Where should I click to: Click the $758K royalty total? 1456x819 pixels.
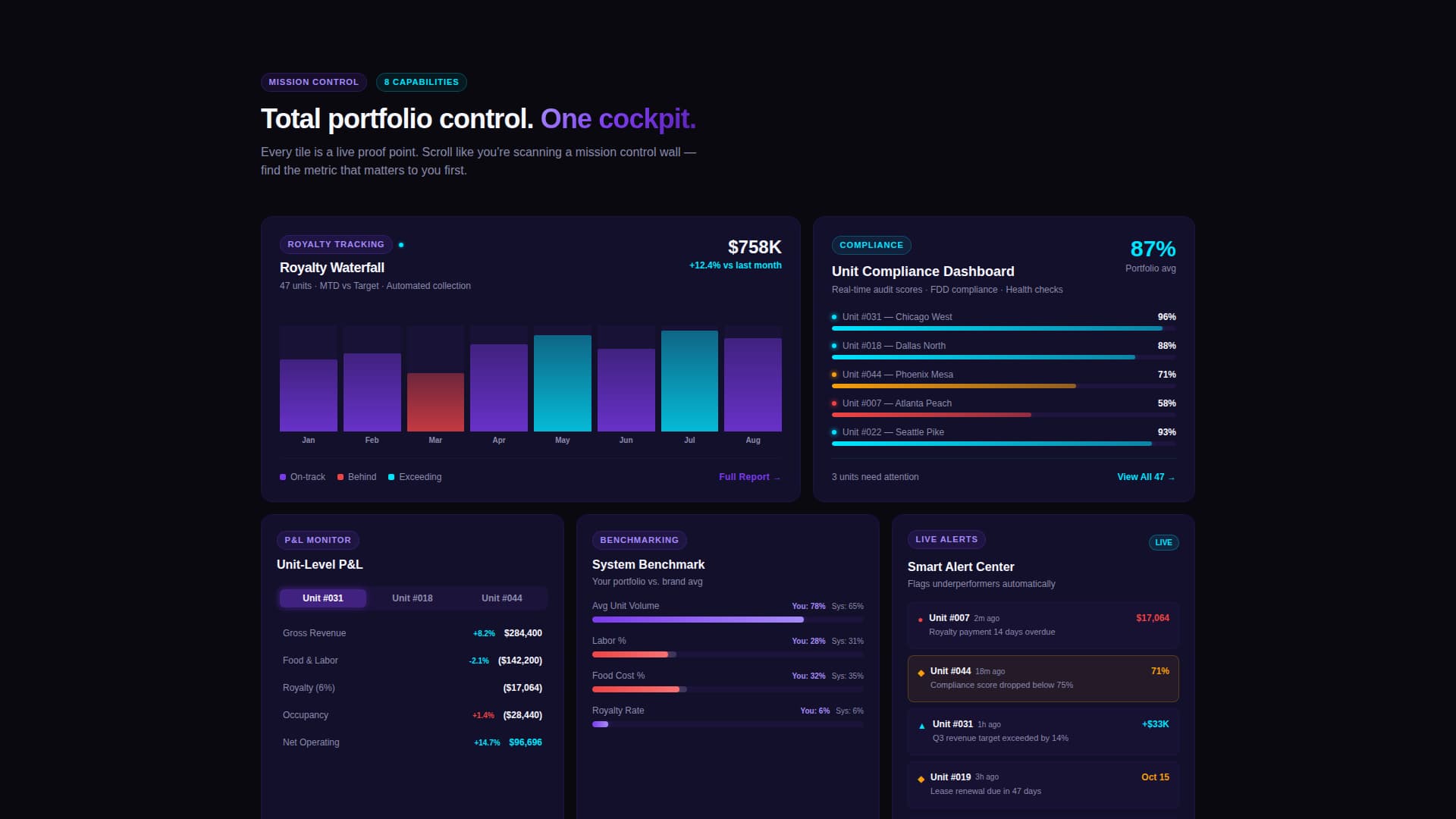[x=755, y=247]
